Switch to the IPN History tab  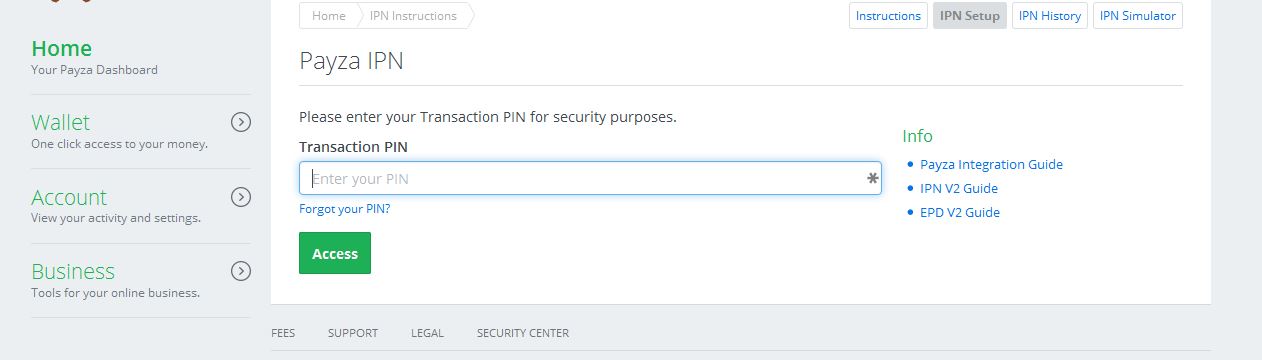[x=1050, y=16]
